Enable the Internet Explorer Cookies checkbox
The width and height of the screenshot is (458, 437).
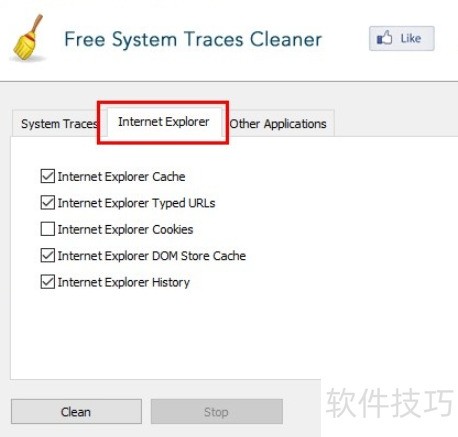click(x=48, y=229)
